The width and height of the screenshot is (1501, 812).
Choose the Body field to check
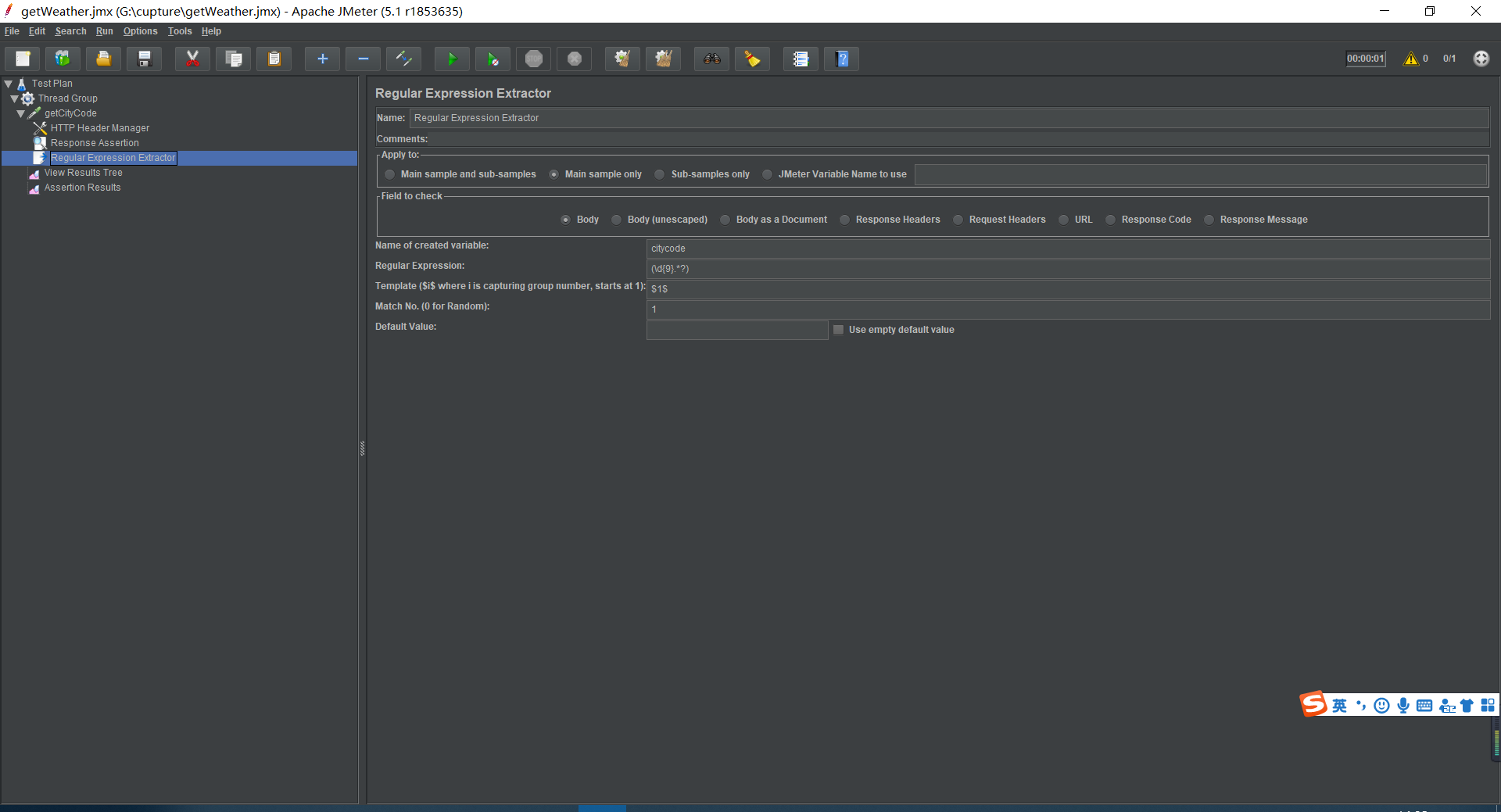pyautogui.click(x=580, y=220)
